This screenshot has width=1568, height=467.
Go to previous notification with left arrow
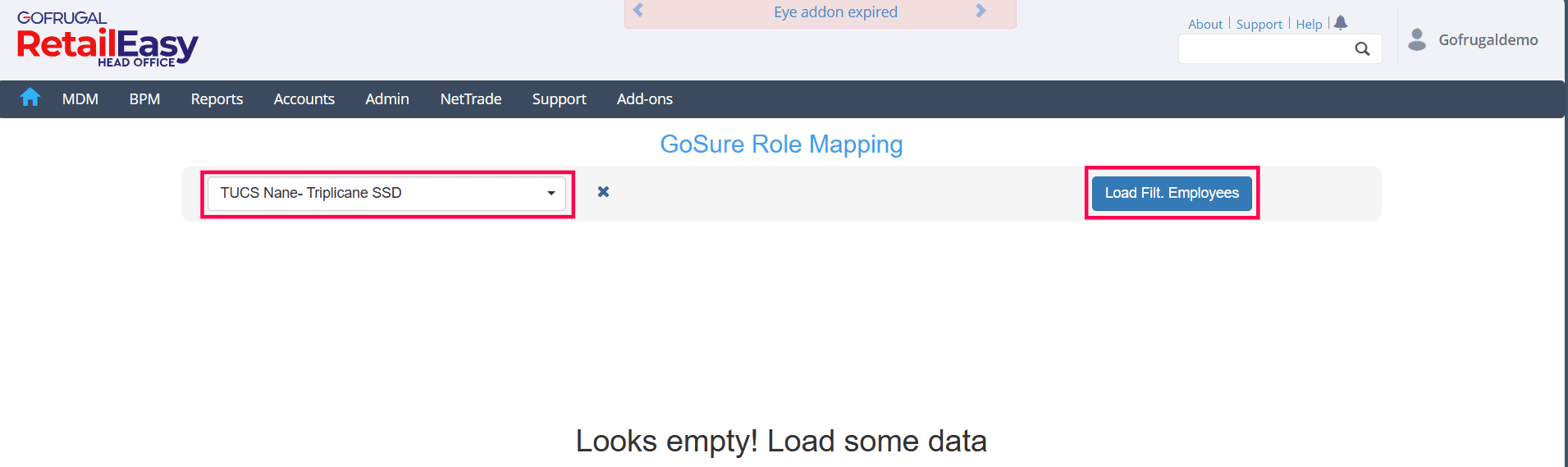[x=638, y=11]
